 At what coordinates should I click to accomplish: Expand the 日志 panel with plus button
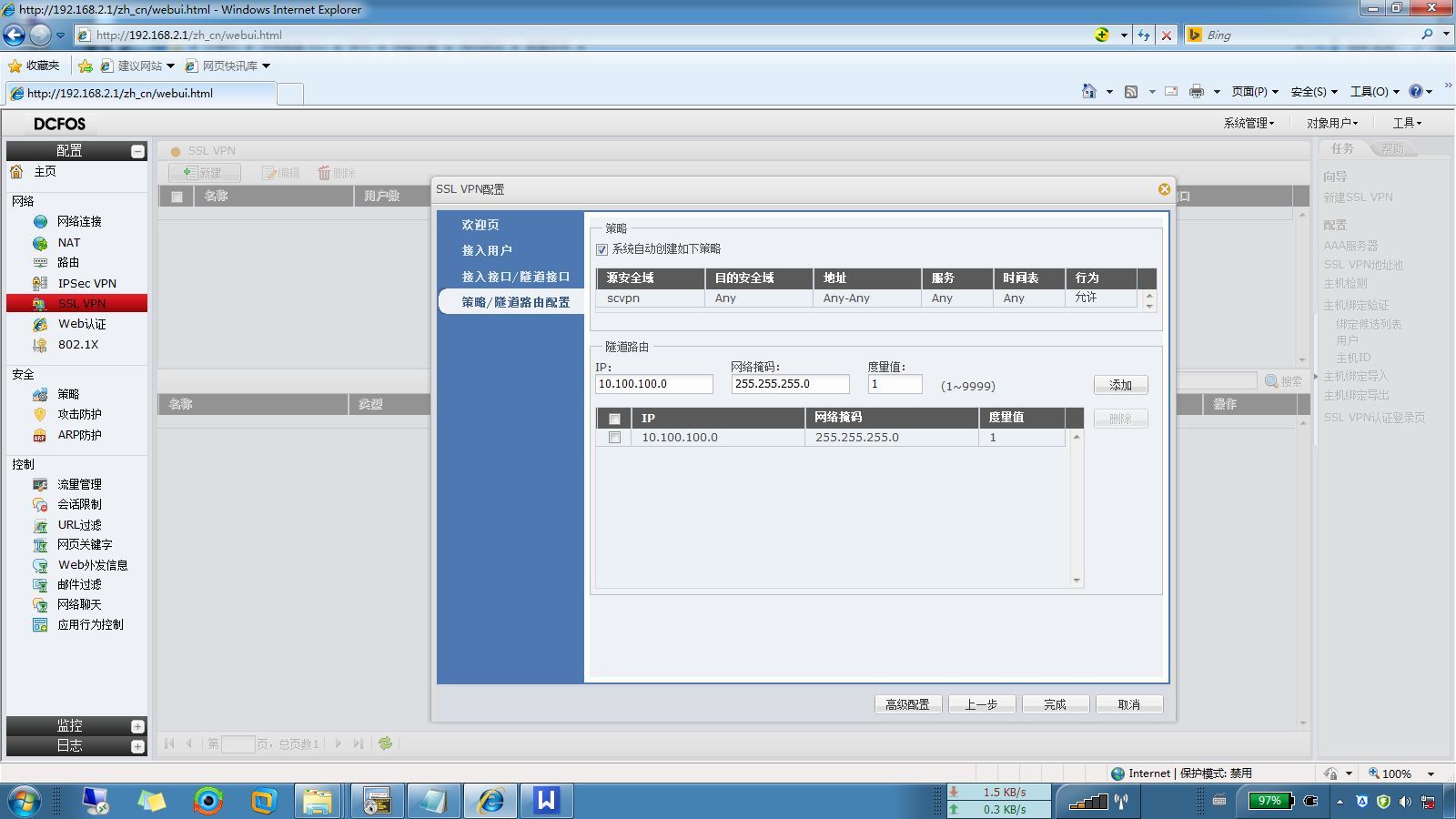[137, 746]
